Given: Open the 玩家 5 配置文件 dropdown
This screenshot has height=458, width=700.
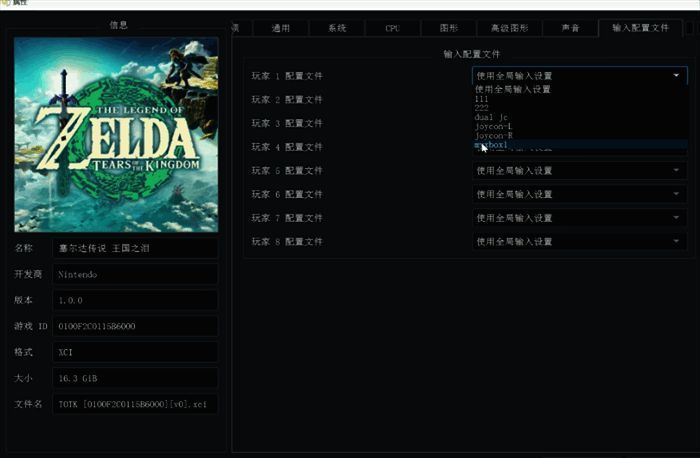Looking at the screenshot, I should click(x=579, y=171).
